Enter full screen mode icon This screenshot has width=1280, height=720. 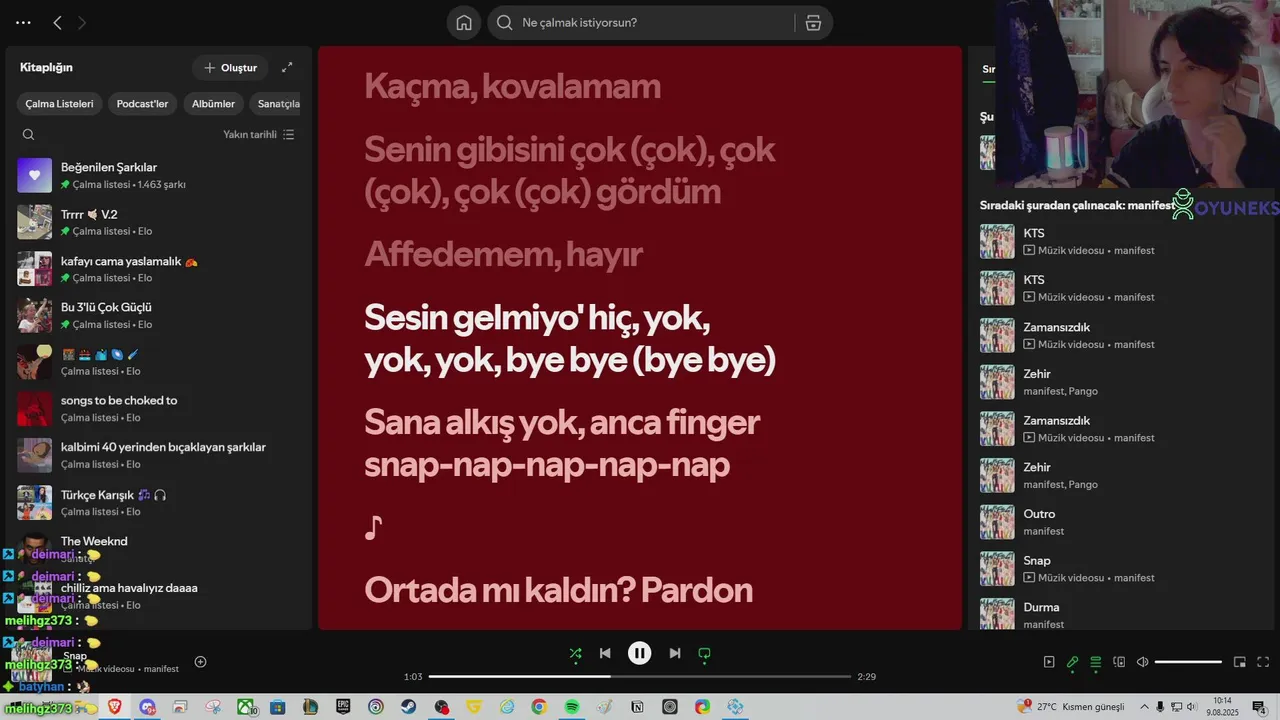pos(1263,662)
